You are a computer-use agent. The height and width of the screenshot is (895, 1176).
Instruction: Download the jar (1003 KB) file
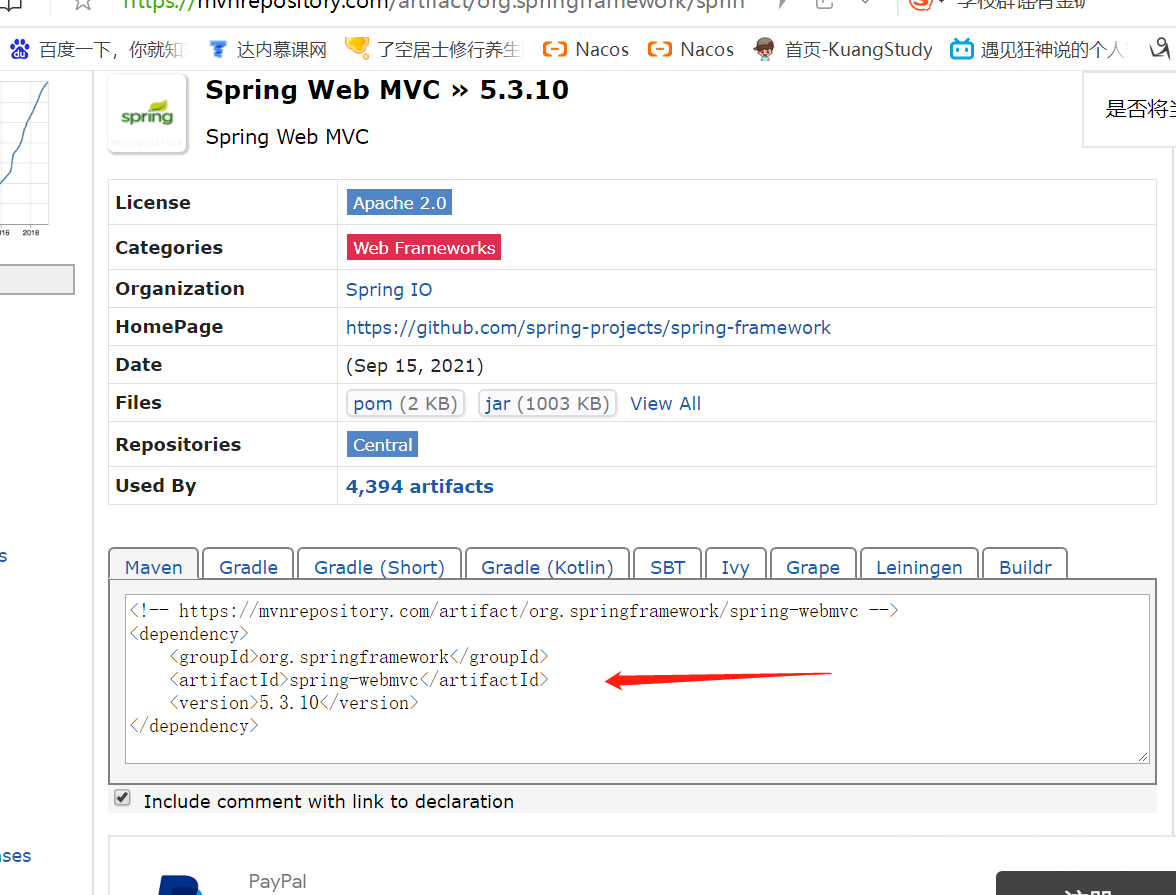coord(548,404)
